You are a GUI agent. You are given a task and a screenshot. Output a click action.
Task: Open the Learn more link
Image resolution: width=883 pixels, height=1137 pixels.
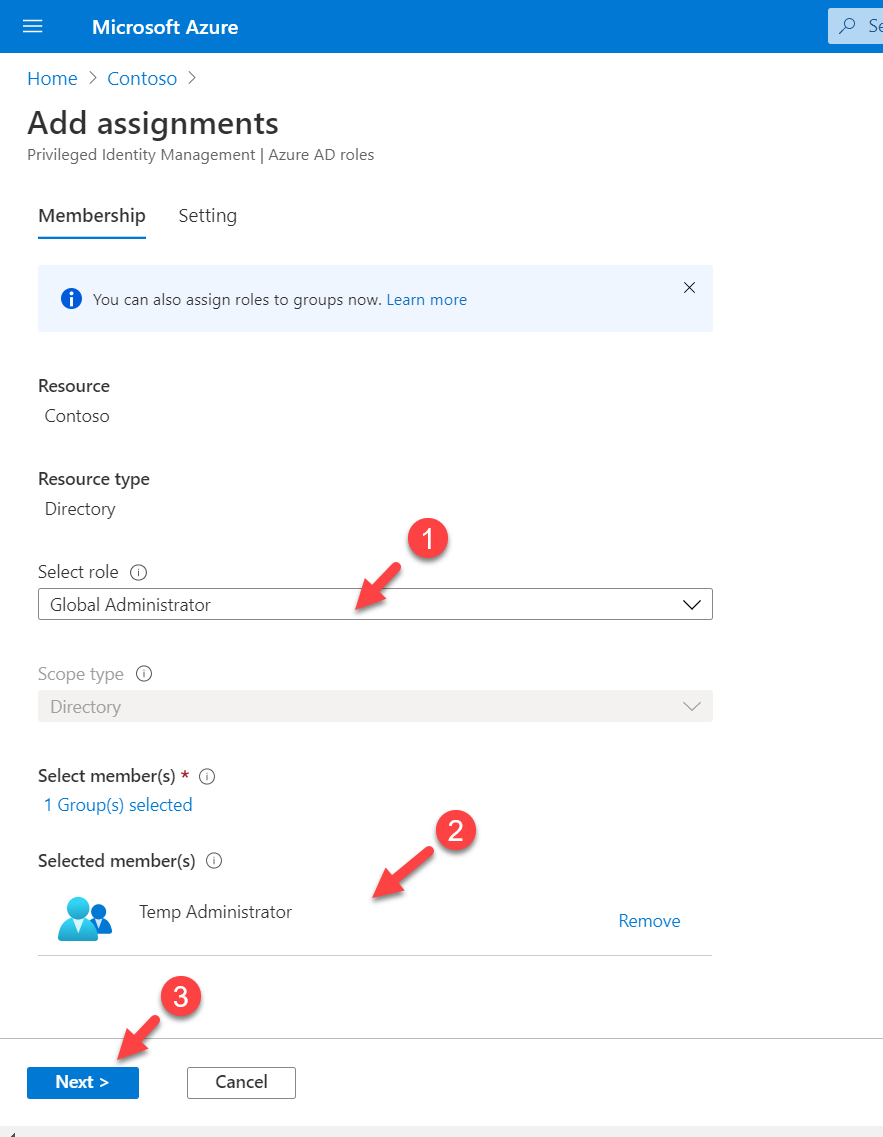426,299
